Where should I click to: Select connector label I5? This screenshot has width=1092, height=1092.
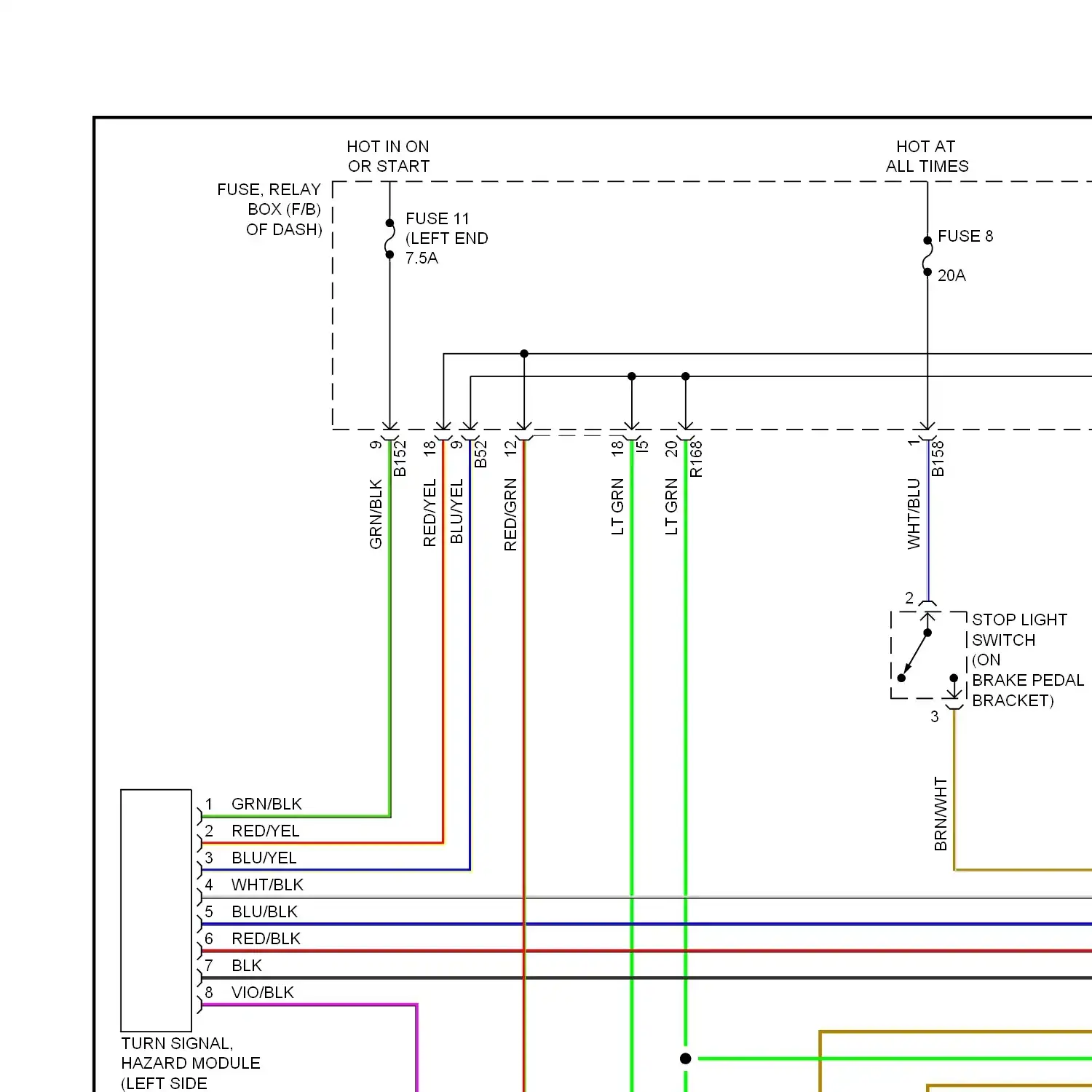(x=642, y=446)
